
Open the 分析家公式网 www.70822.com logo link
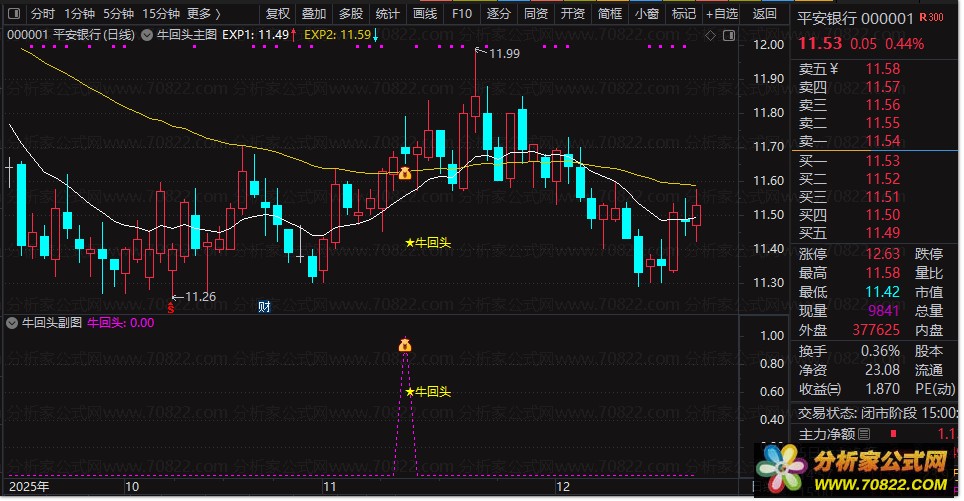(x=855, y=468)
